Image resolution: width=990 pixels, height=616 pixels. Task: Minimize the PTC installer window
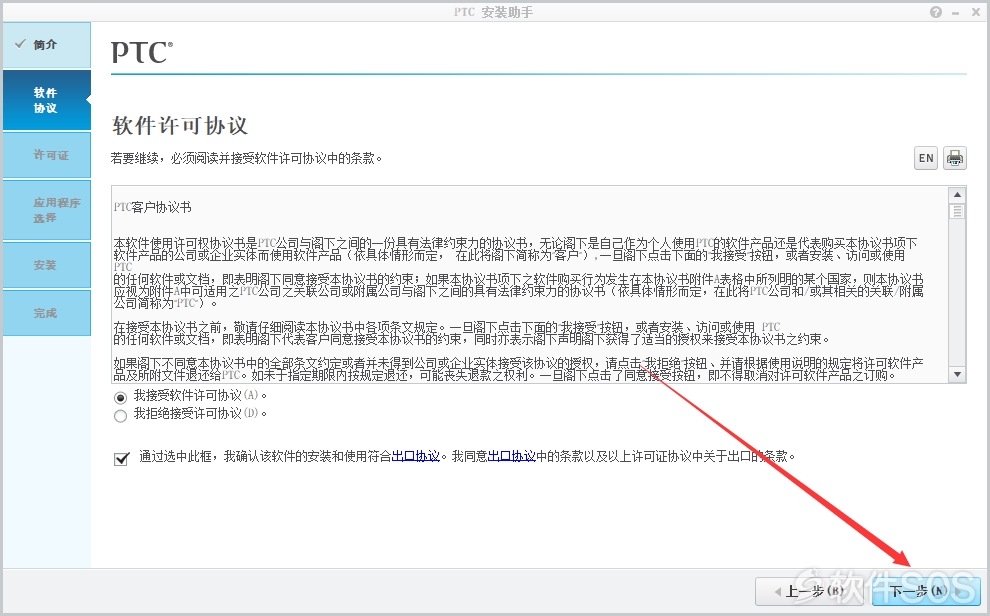click(x=956, y=13)
